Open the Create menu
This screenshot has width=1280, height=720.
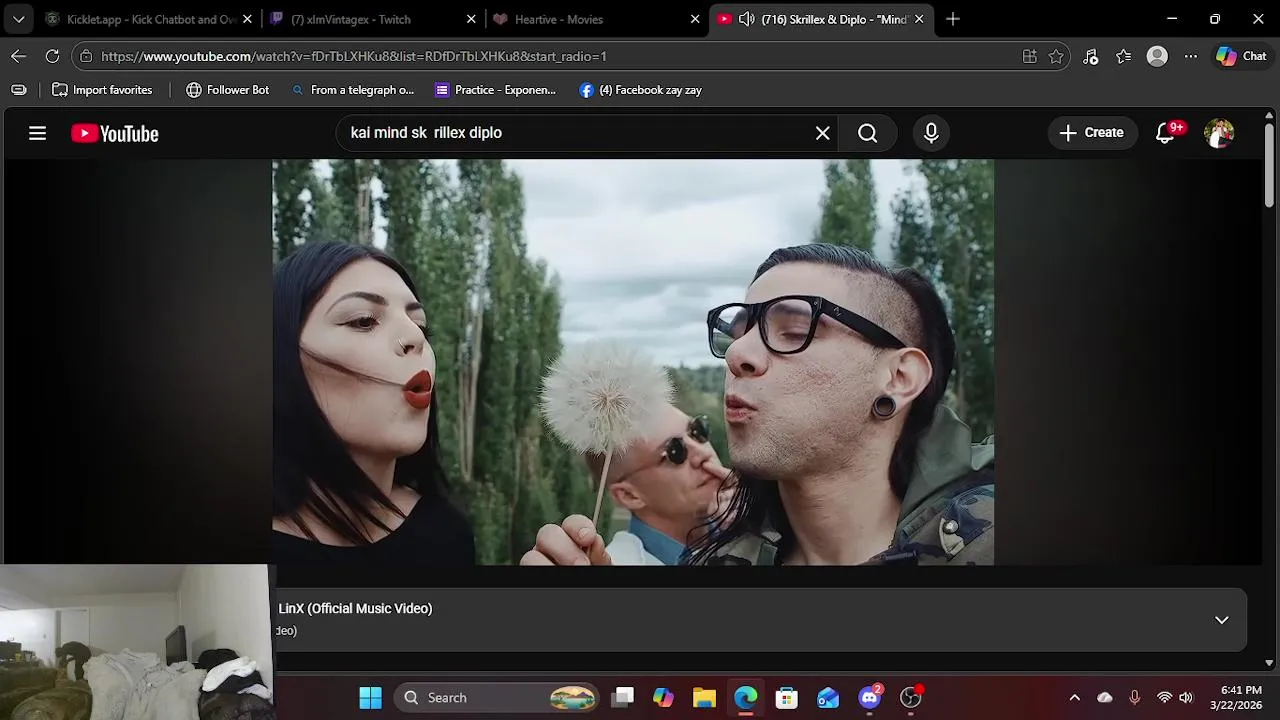pyautogui.click(x=1092, y=132)
